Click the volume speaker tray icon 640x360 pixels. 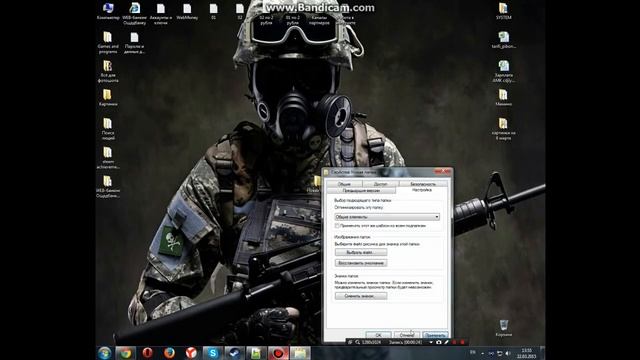508,353
